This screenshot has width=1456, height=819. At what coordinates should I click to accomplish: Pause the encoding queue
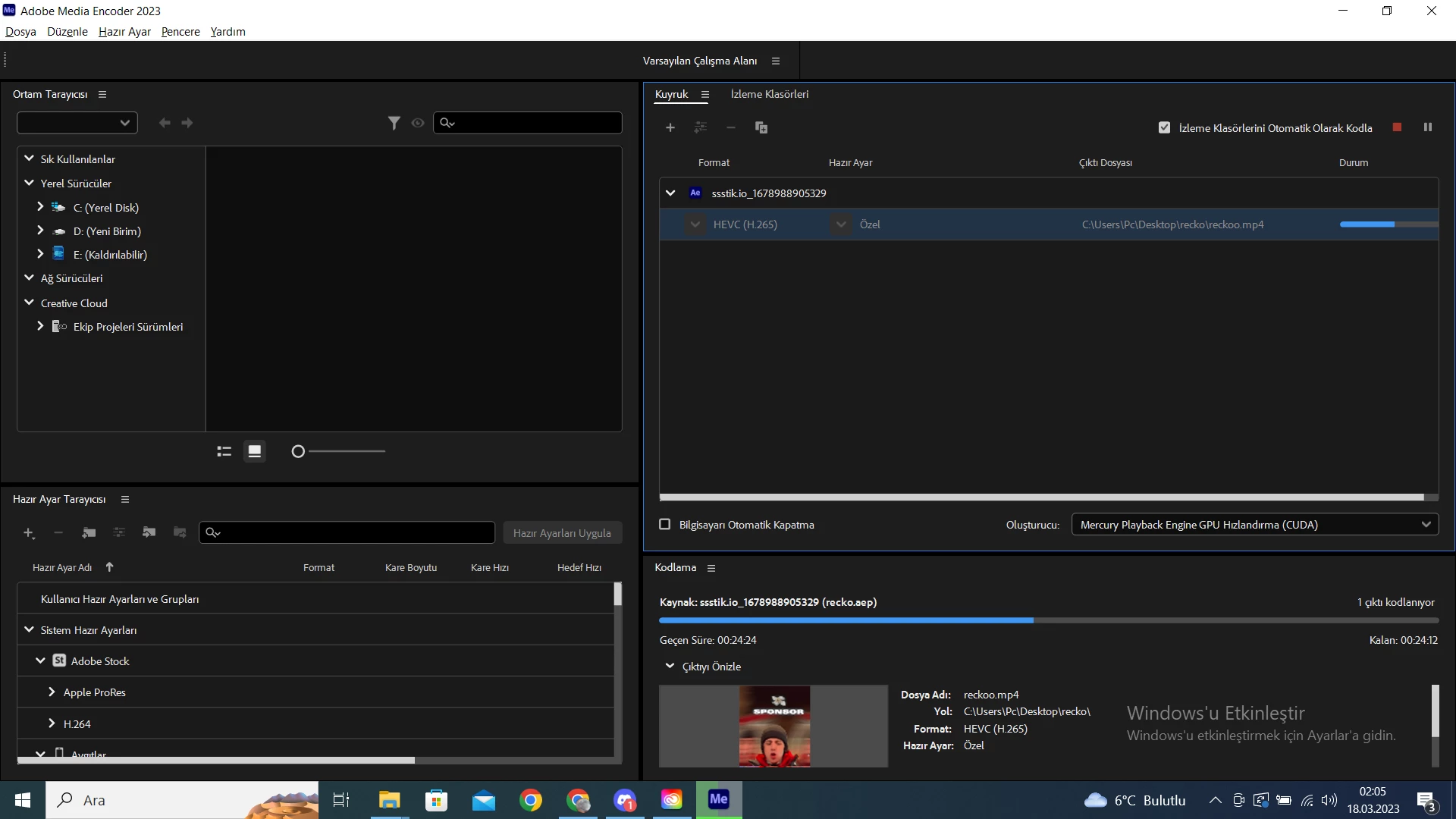1428,127
